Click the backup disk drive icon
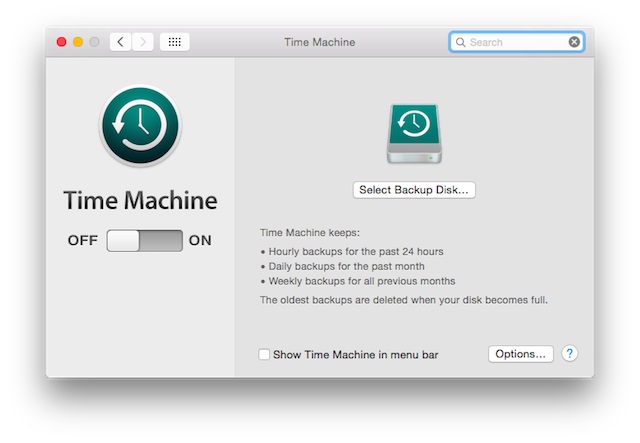This screenshot has height=443, width=640. click(413, 133)
